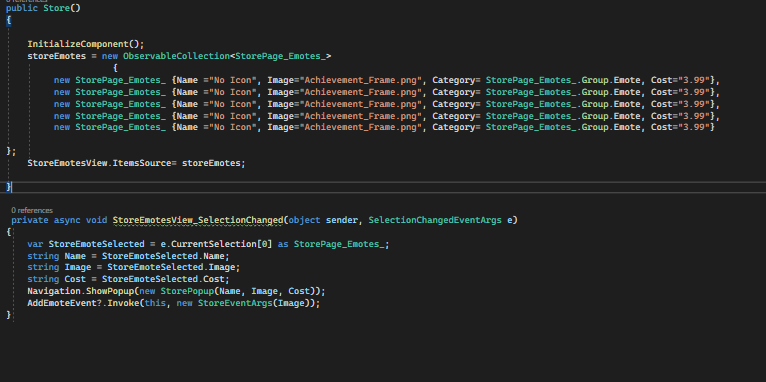Click "Name" in the "string Name" declaration
Viewport: 766px width, 382px height.
tap(75, 256)
